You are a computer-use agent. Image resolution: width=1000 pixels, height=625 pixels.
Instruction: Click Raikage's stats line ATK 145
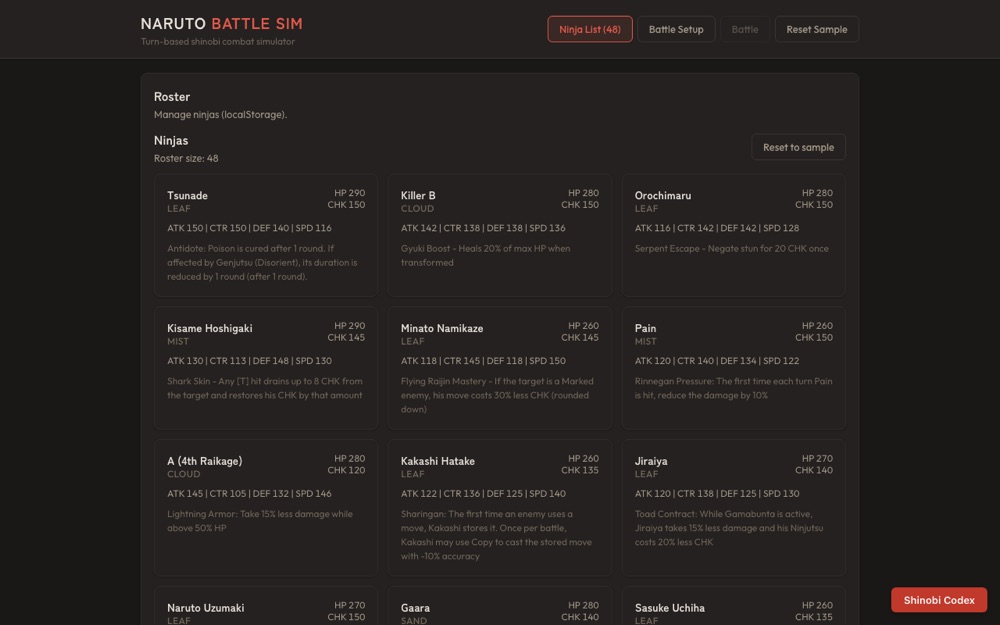point(249,493)
